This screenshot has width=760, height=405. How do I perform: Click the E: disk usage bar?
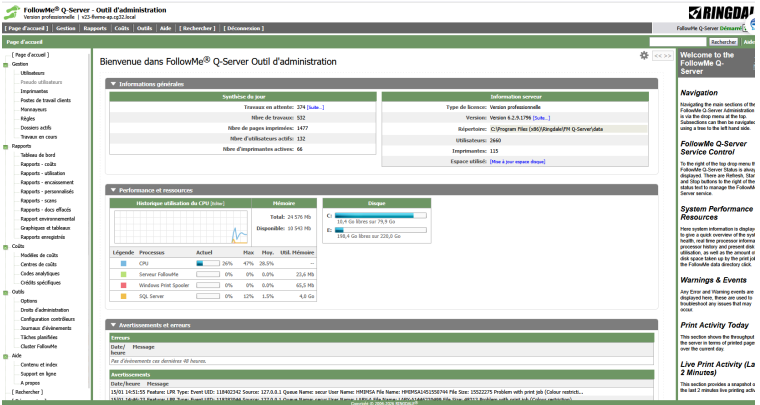[x=380, y=230]
